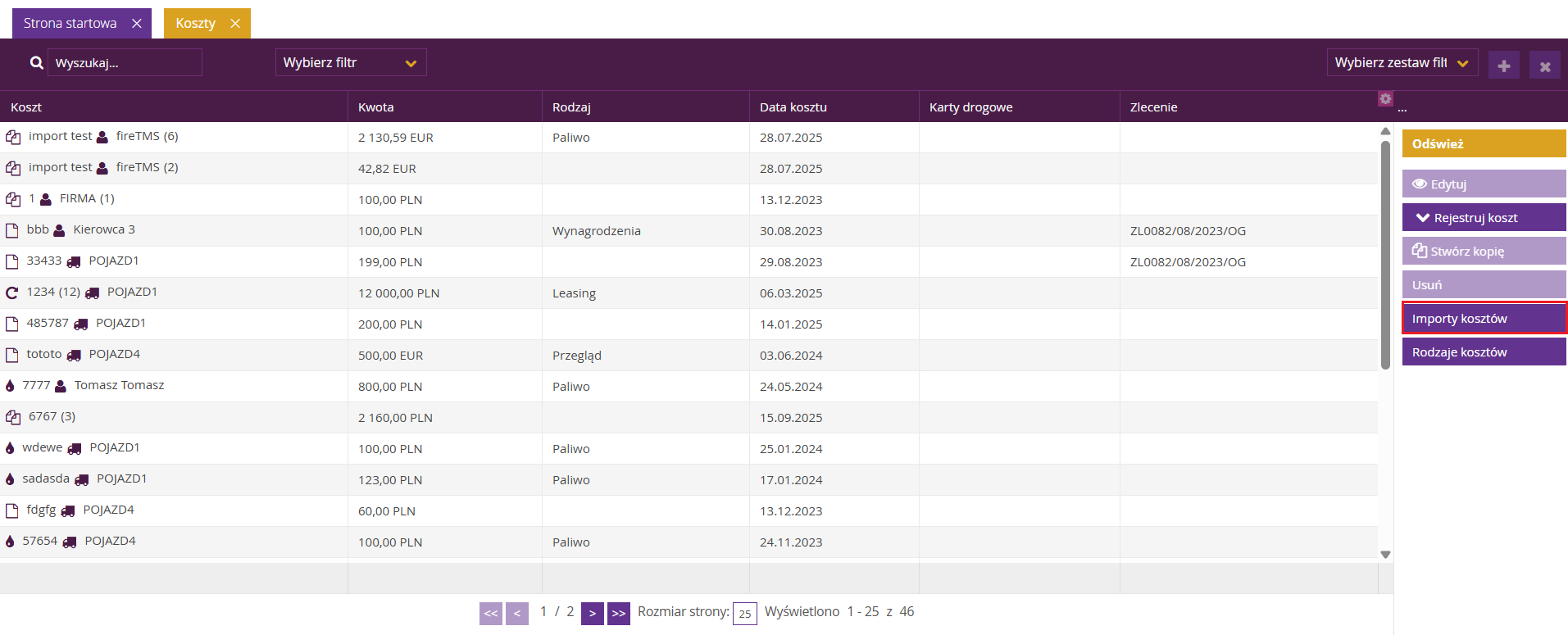
Task: Click the fuel drop icon in 57654 row
Action: coord(10,542)
